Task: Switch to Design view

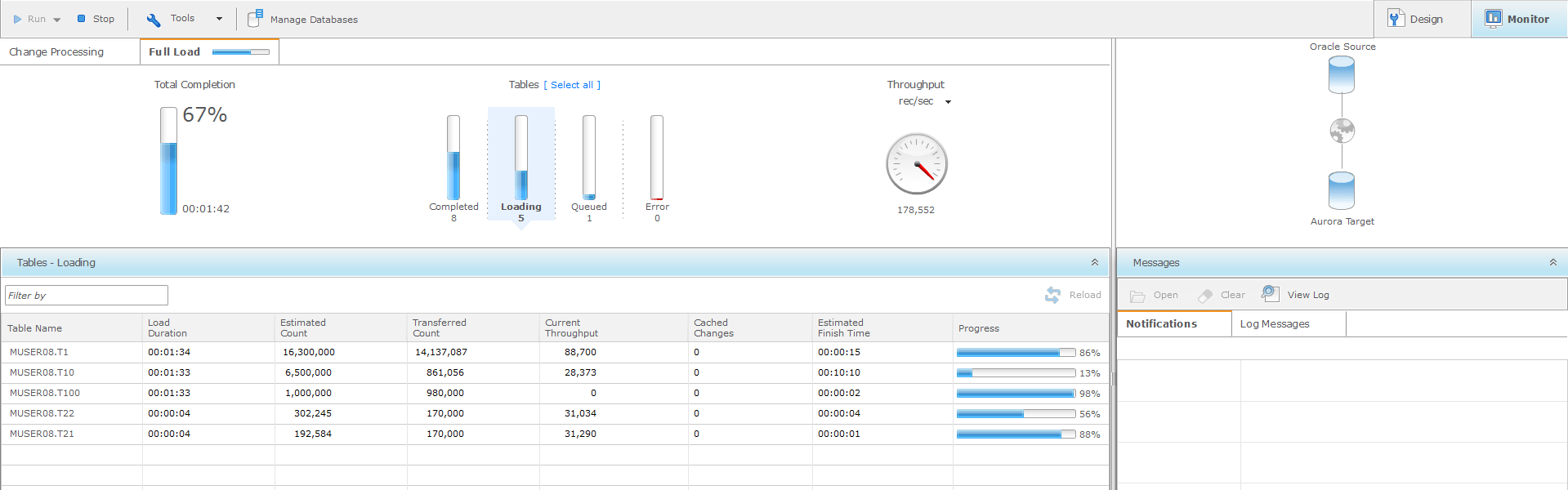Action: click(1417, 19)
